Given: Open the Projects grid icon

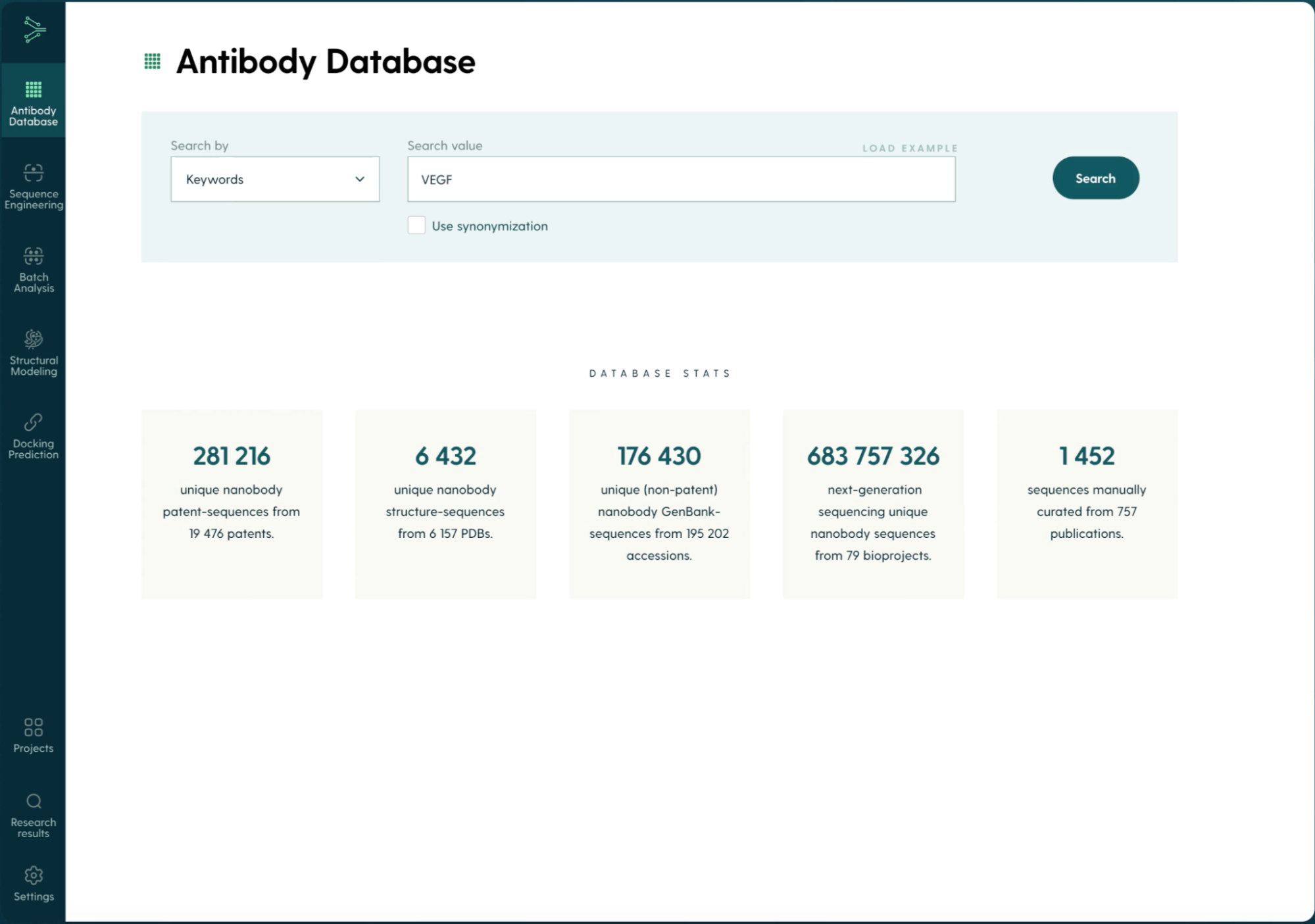Looking at the screenshot, I should tap(34, 727).
